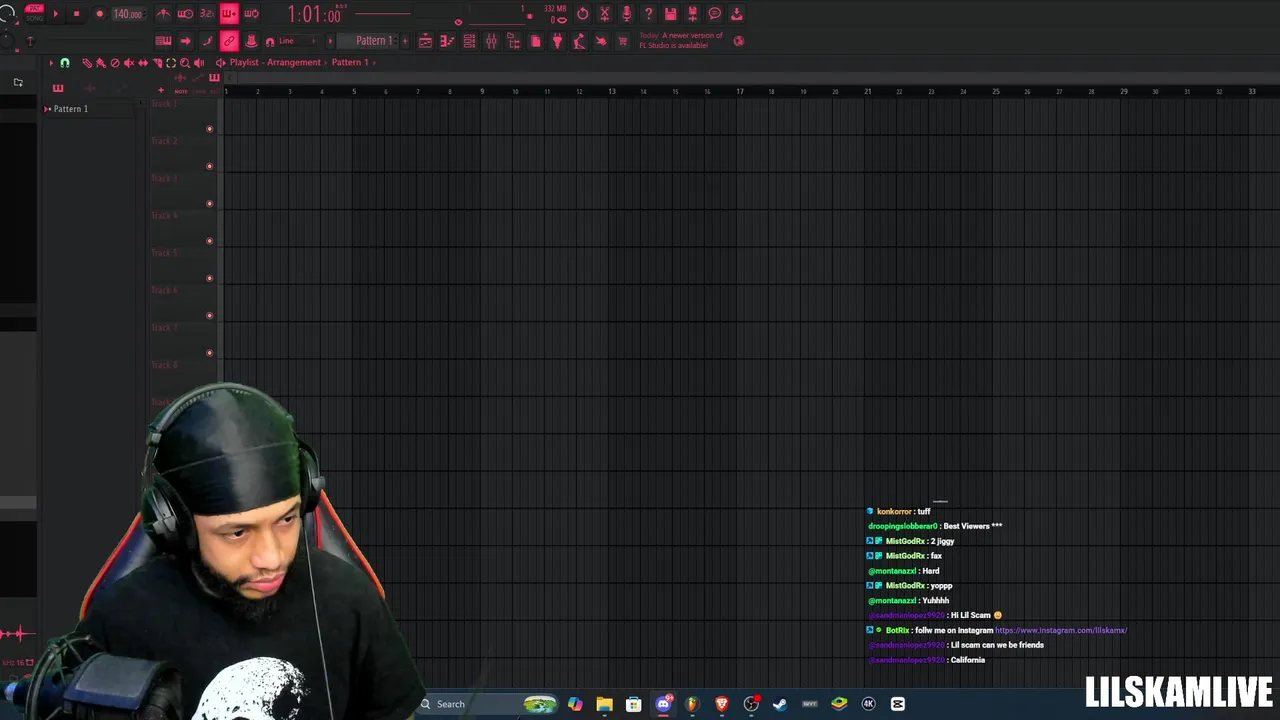
Task: Click the microphone one-click recording icon
Action: click(x=627, y=14)
